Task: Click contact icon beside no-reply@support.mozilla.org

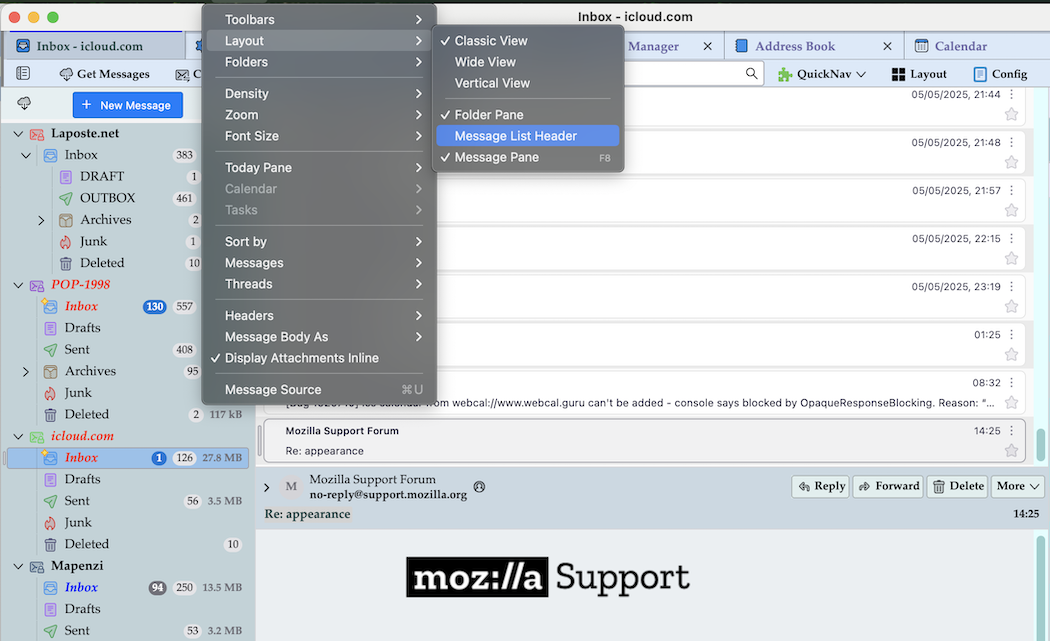Action: (479, 487)
